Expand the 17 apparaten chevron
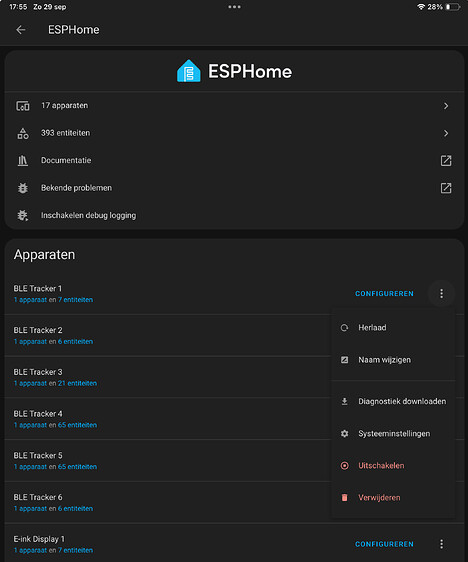The width and height of the screenshot is (468, 562). 446,106
